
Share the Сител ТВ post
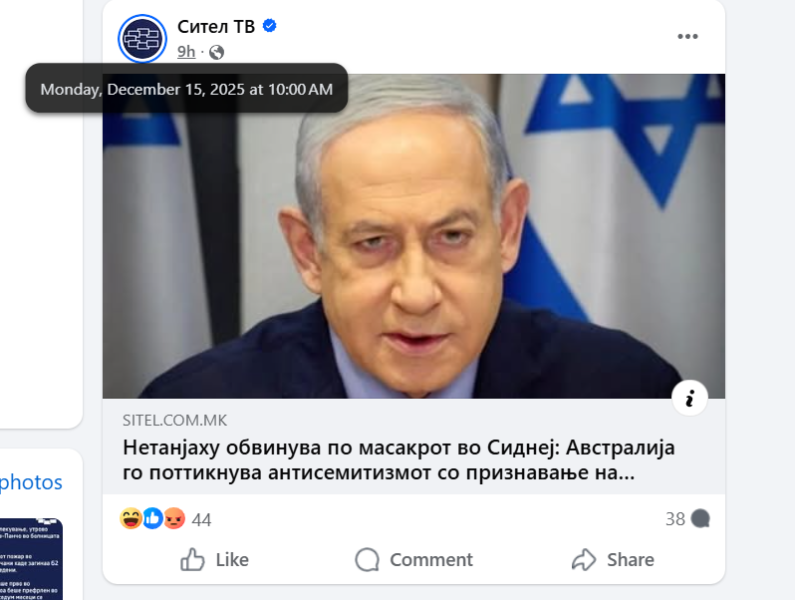click(613, 559)
